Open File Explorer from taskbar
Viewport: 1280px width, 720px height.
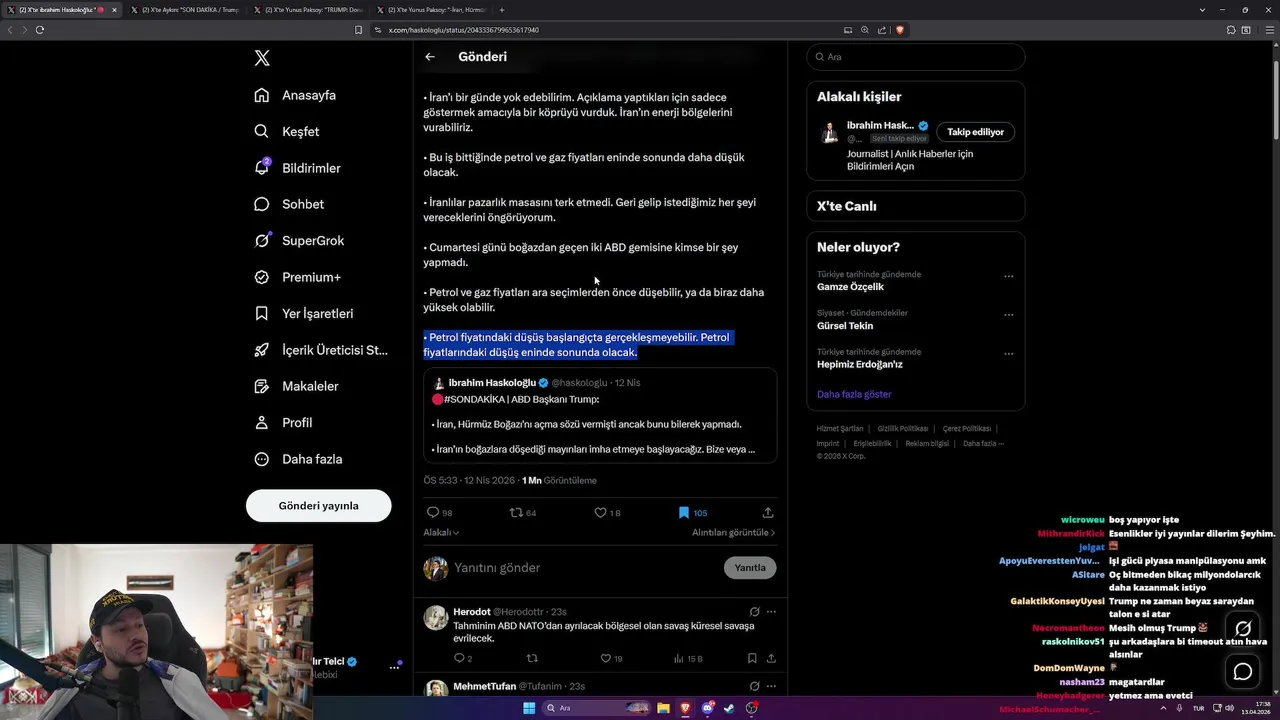coord(663,708)
